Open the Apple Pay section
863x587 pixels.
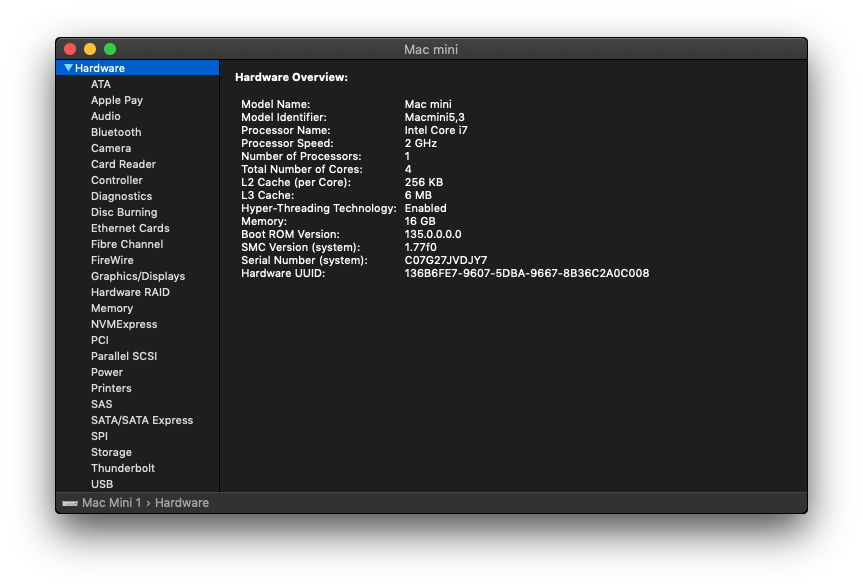pyautogui.click(x=116, y=100)
